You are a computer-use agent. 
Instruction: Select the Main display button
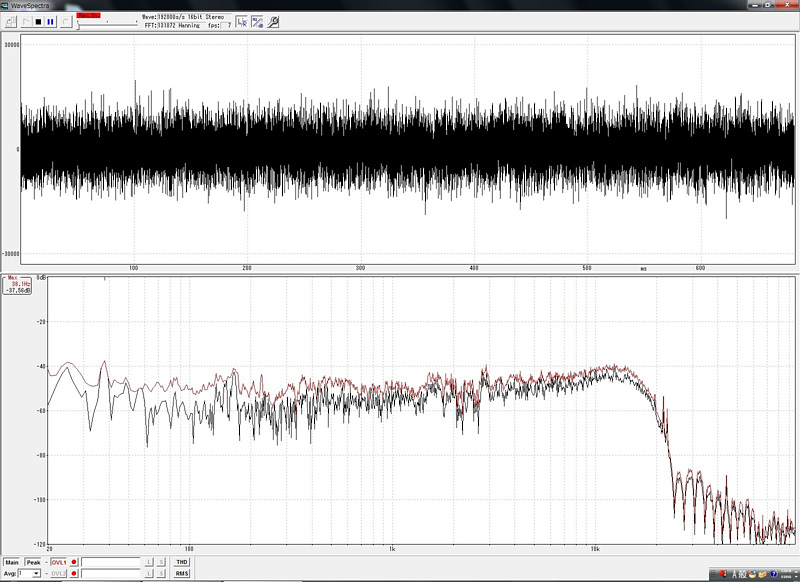pyautogui.click(x=12, y=562)
